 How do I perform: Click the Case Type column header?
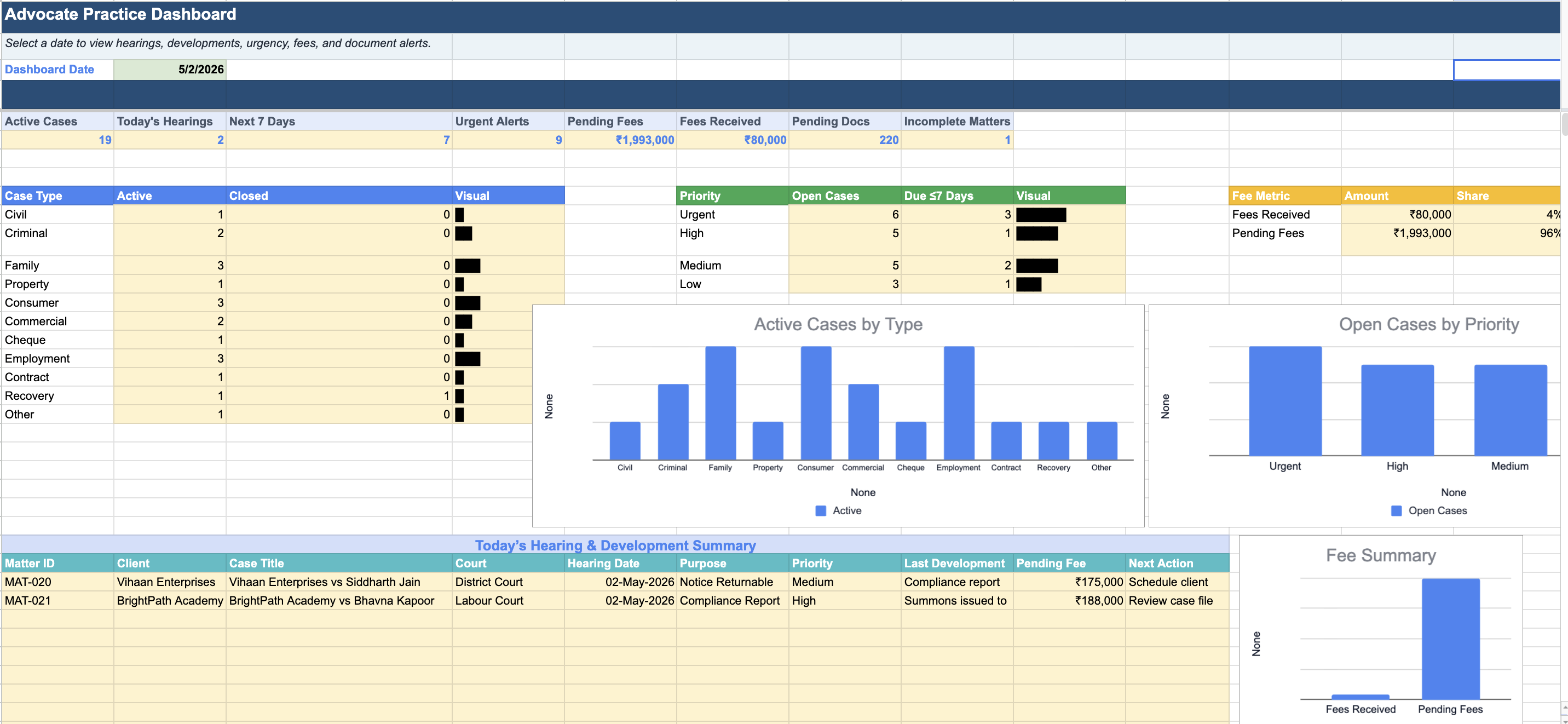click(57, 196)
